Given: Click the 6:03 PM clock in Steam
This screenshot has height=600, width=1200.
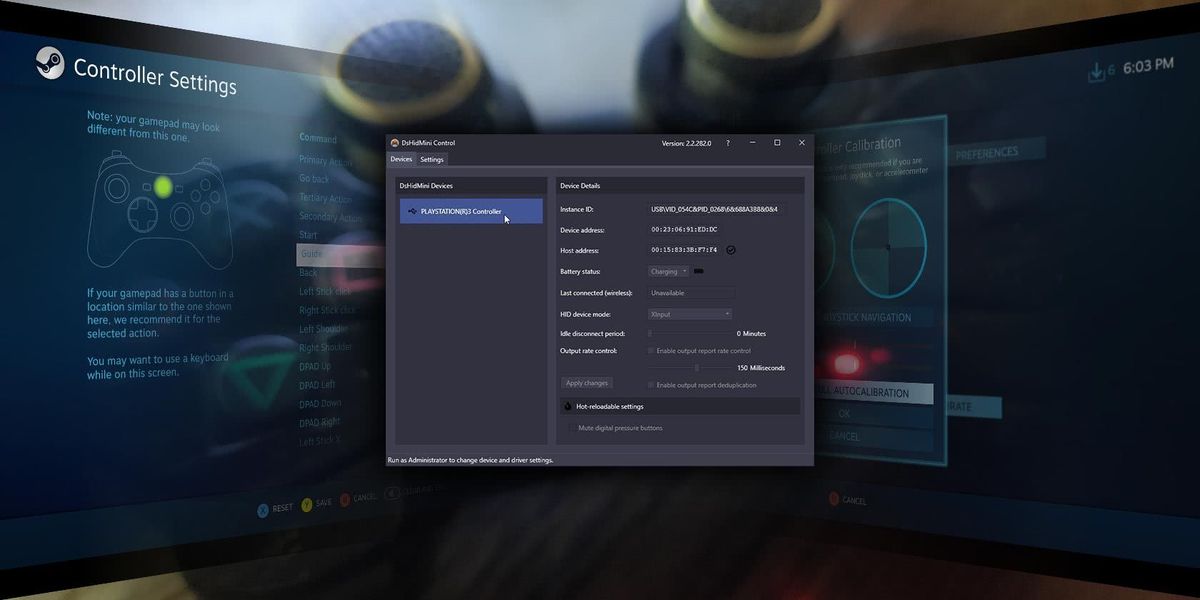Looking at the screenshot, I should click(1147, 66).
